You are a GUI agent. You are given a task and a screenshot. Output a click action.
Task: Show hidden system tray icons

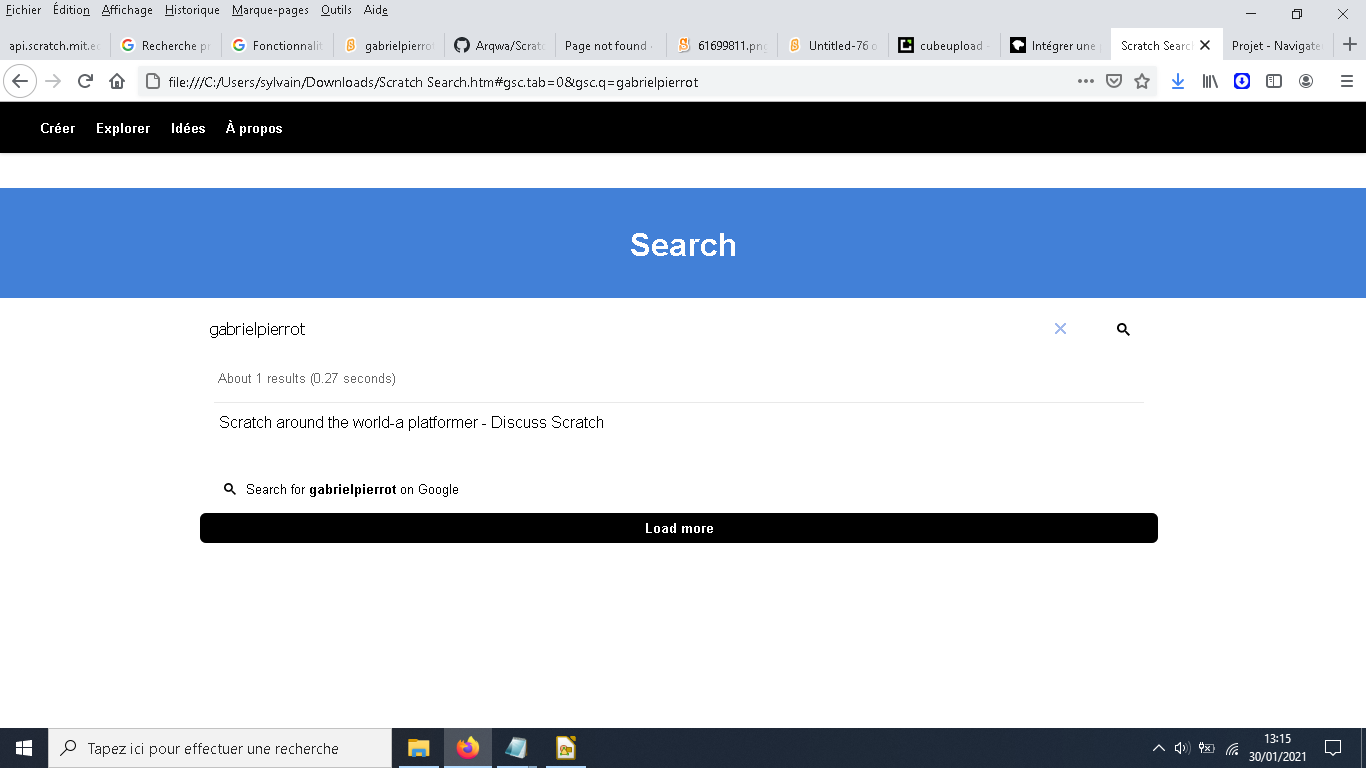tap(1159, 748)
